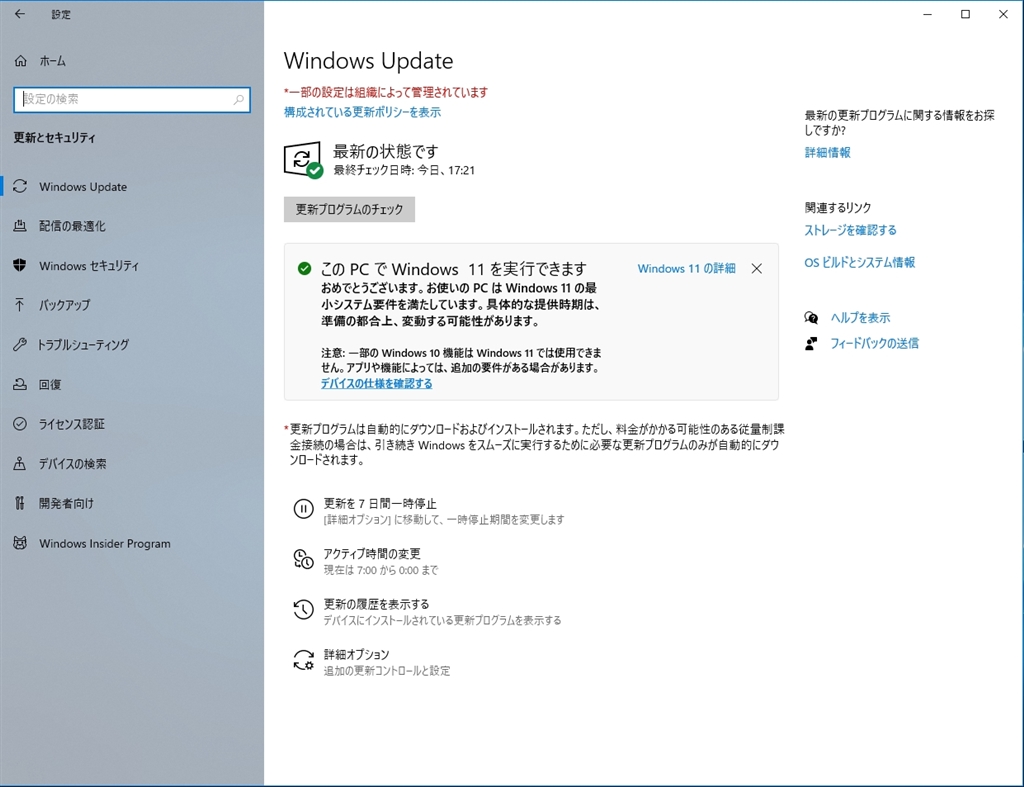Click the Windows セキュリティ shield icon
The height and width of the screenshot is (787, 1024).
[20, 265]
